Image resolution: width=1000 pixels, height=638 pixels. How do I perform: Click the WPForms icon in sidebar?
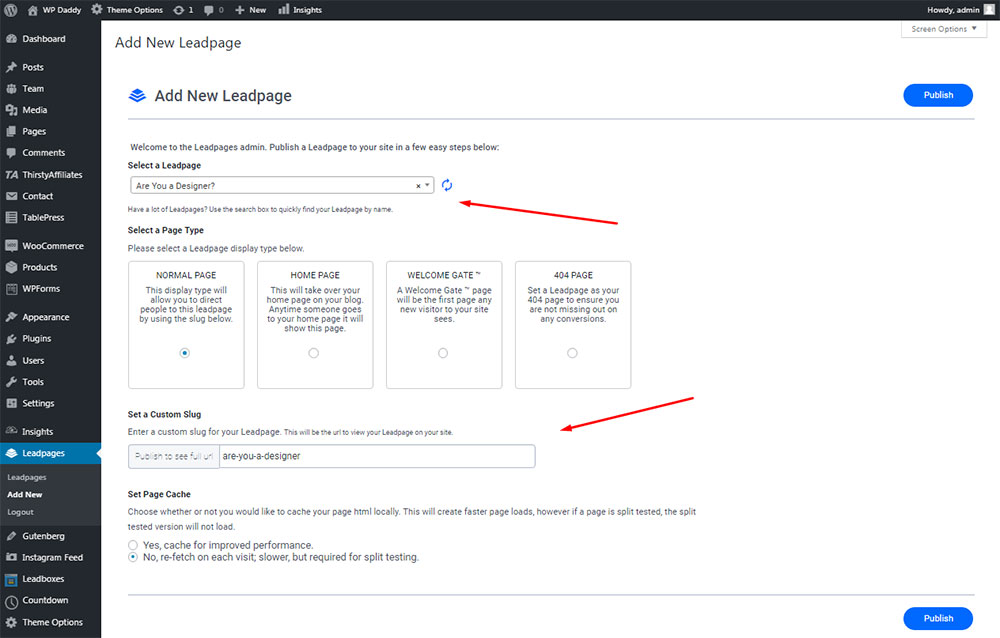[x=11, y=289]
